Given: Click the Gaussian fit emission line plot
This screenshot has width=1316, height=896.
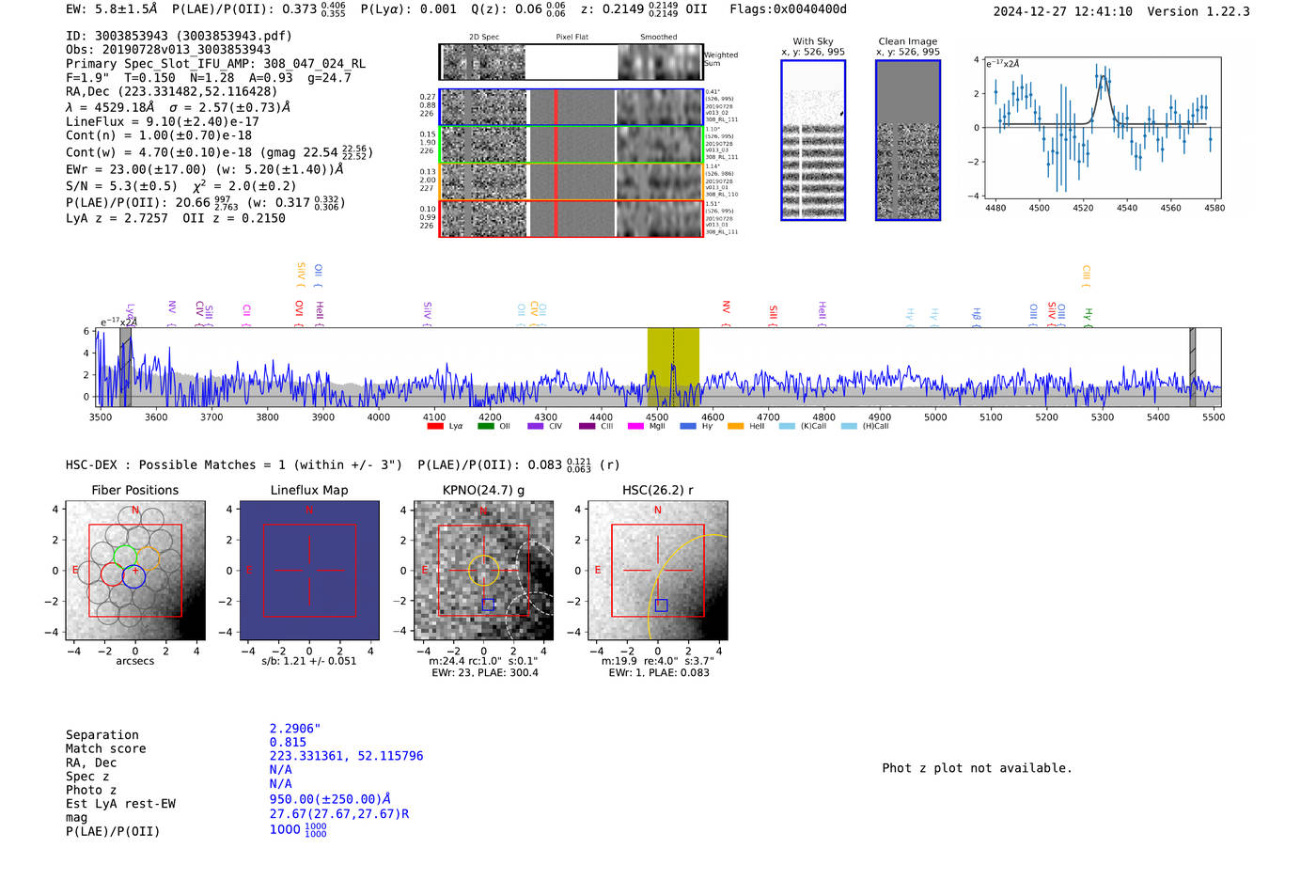Looking at the screenshot, I should pos(1101,128).
